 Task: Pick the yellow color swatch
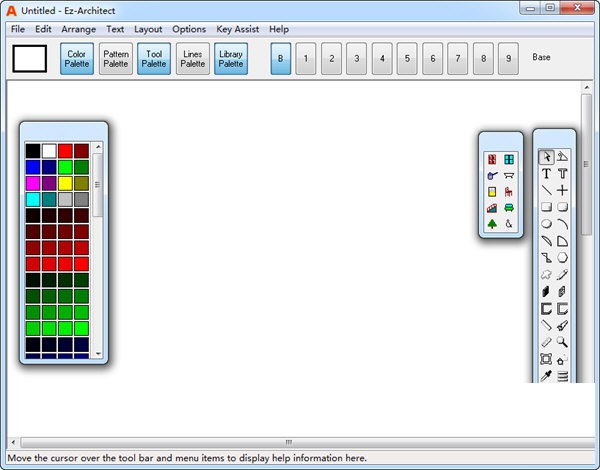tap(66, 183)
